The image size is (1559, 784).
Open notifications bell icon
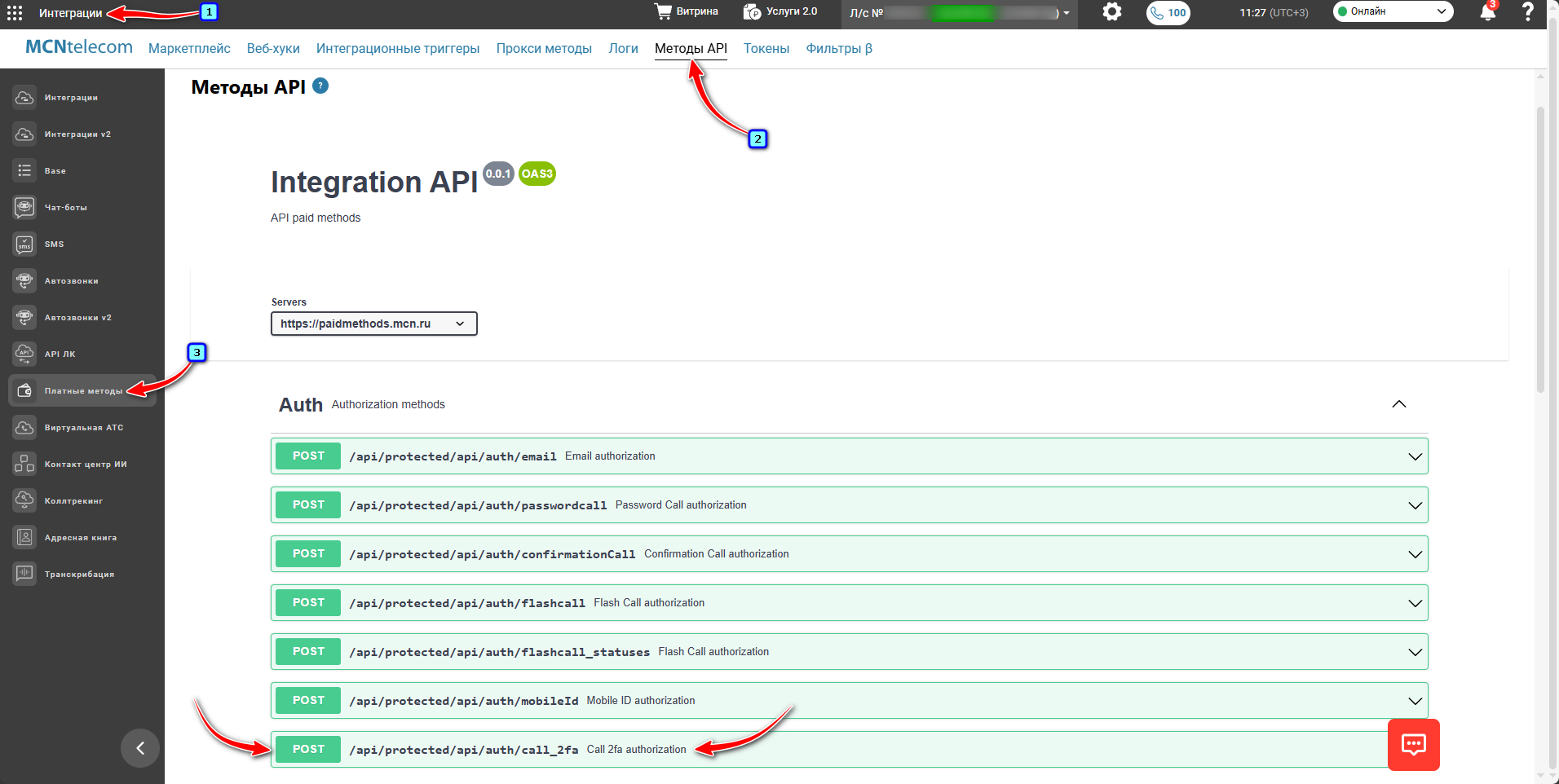(x=1487, y=13)
